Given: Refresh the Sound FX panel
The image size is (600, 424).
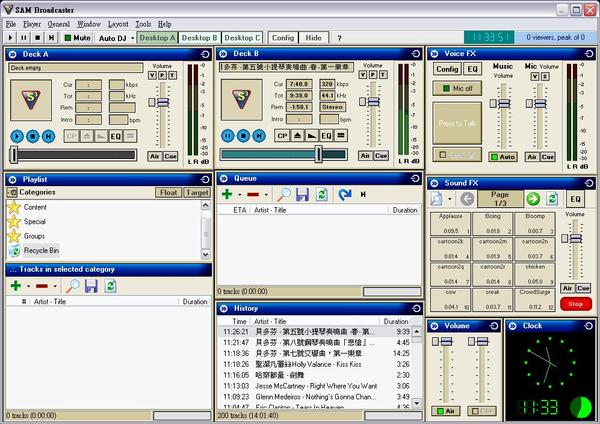Looking at the screenshot, I should (x=552, y=199).
